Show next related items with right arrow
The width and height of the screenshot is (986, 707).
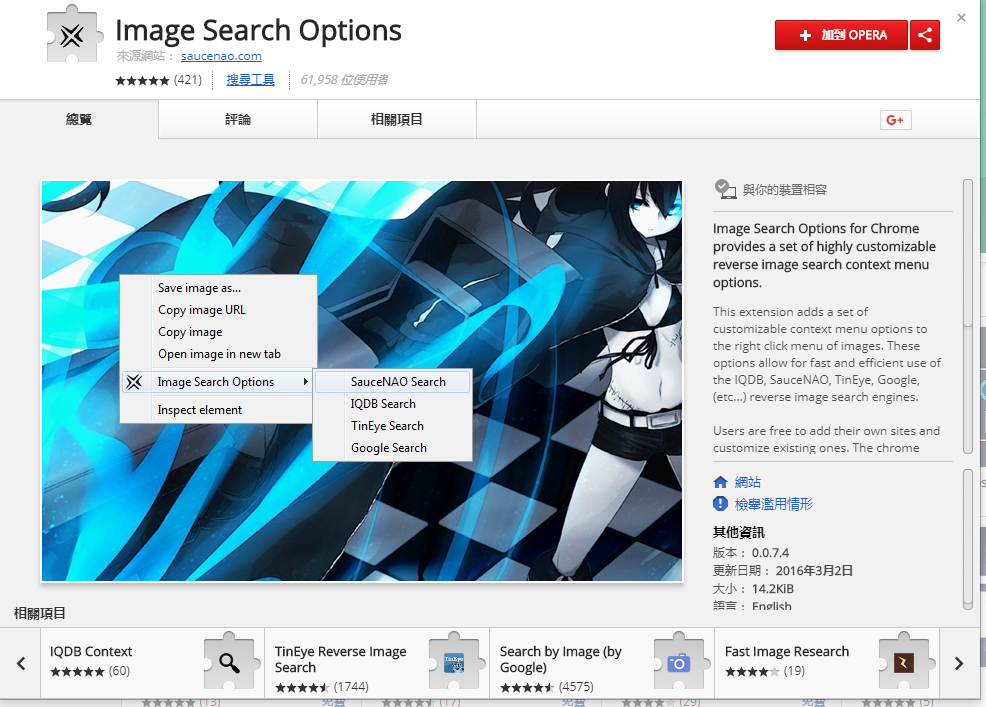tap(958, 663)
